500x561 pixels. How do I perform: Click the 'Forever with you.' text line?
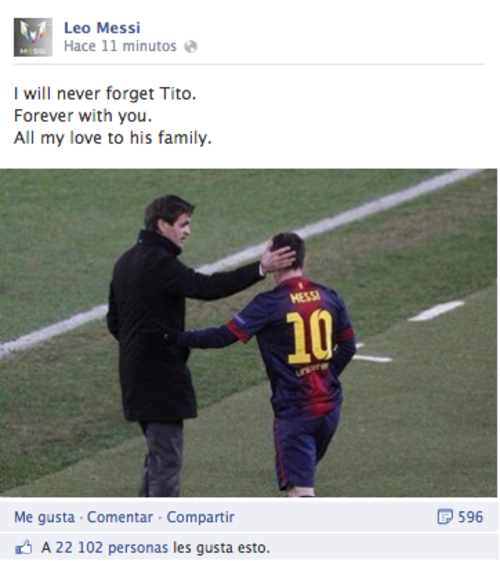(83, 116)
